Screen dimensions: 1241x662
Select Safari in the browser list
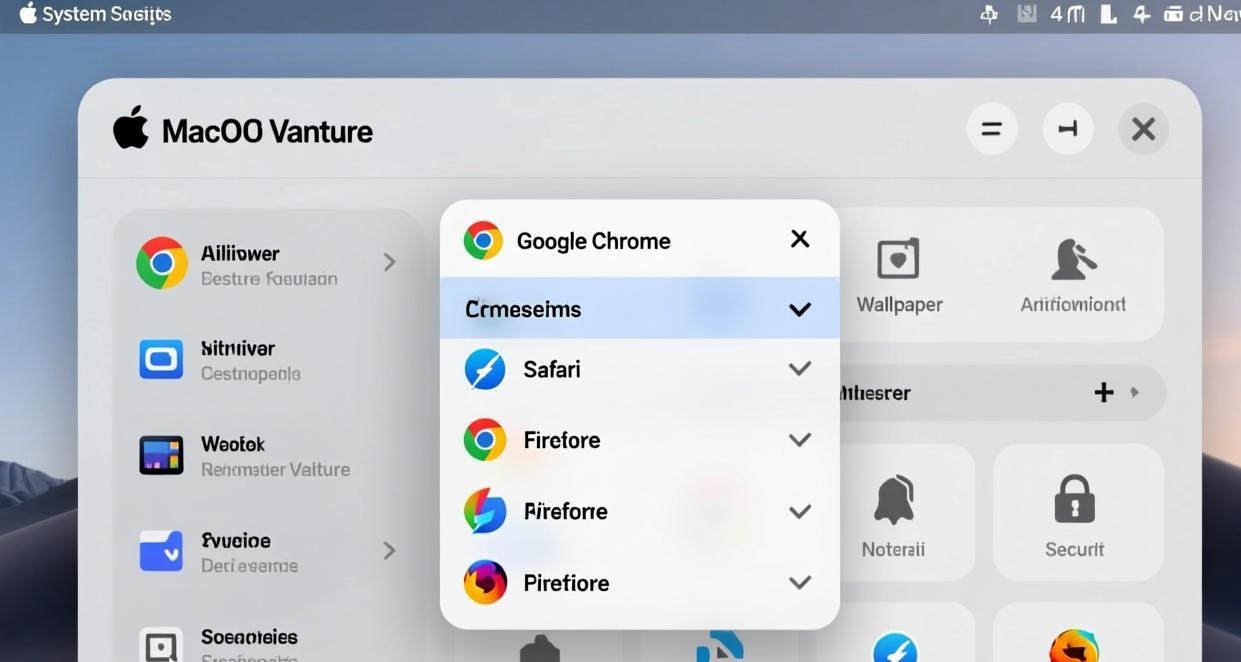tap(640, 369)
